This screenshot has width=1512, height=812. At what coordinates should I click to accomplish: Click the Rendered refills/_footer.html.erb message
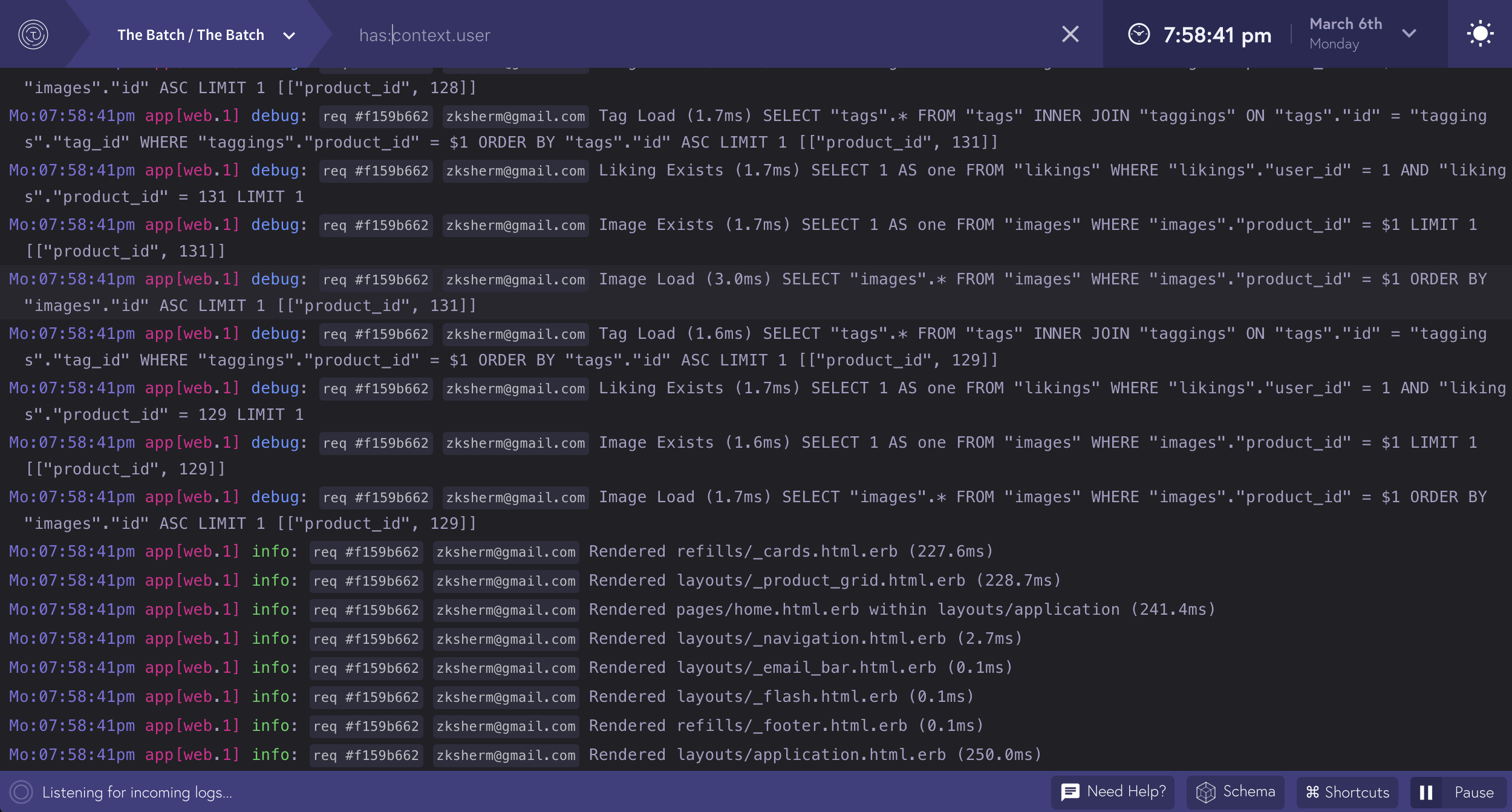tap(786, 725)
